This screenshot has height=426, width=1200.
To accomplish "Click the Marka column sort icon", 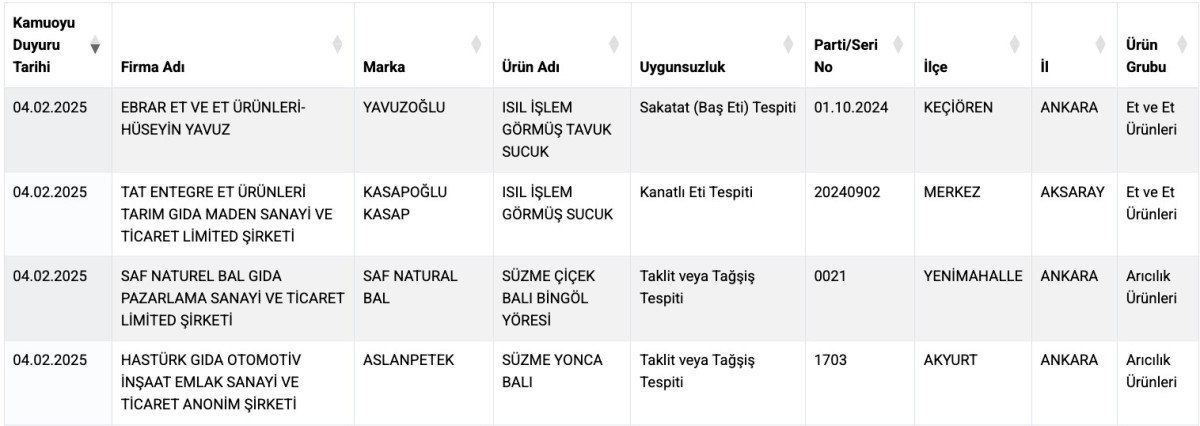I will (476, 45).
